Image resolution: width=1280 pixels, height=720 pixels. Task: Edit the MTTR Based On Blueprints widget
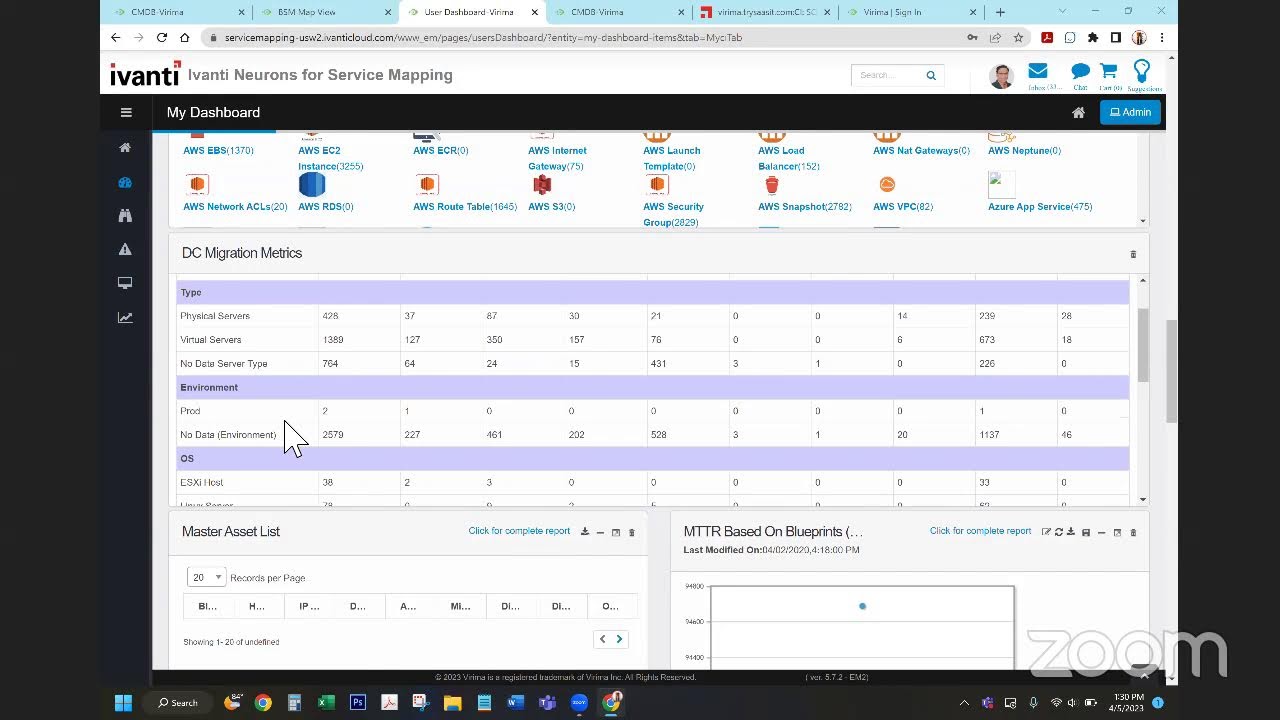[x=1046, y=532]
